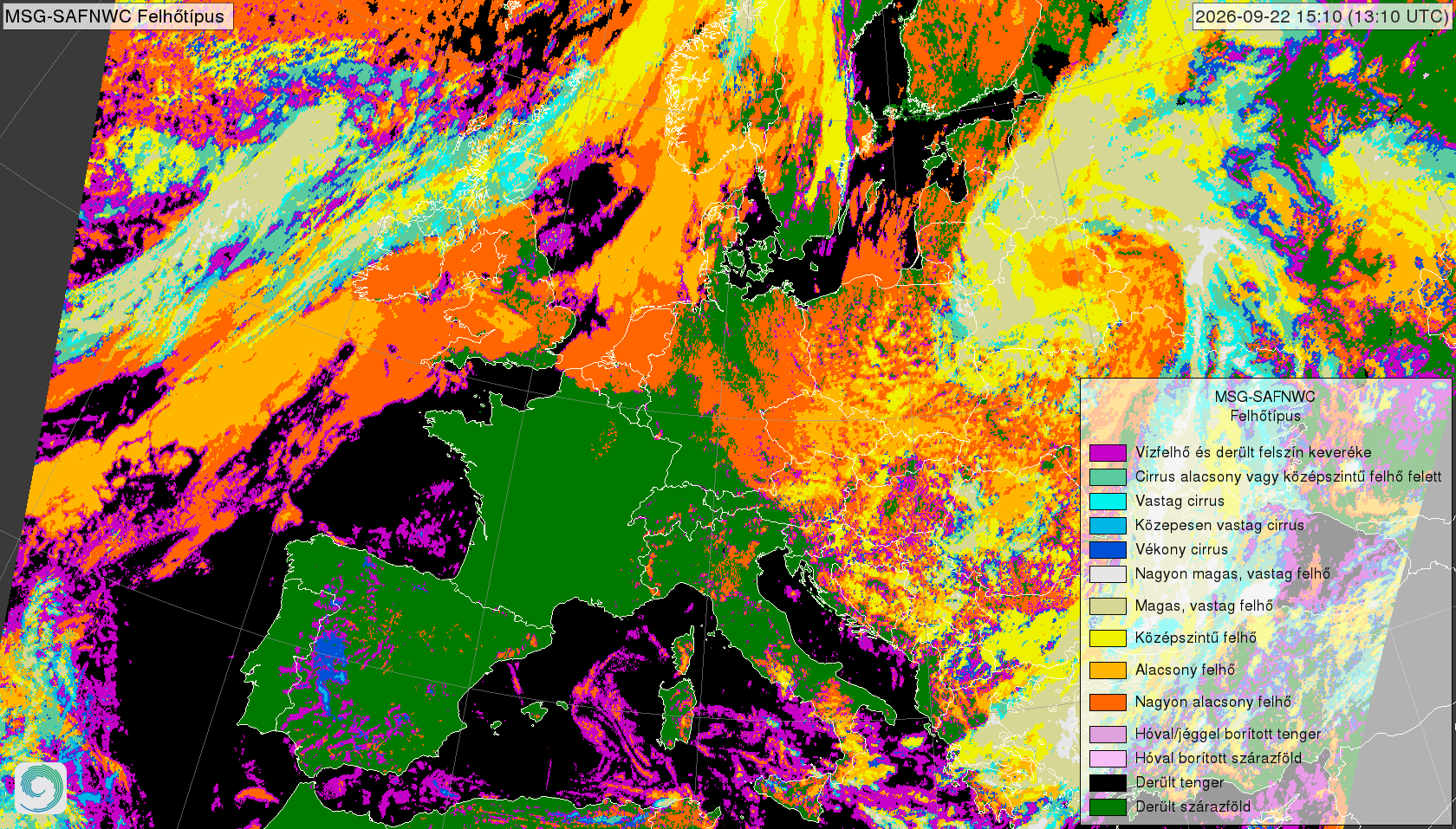
Task: Click the Nagyon alacsony felhő orange swatch
Action: coord(1108,703)
